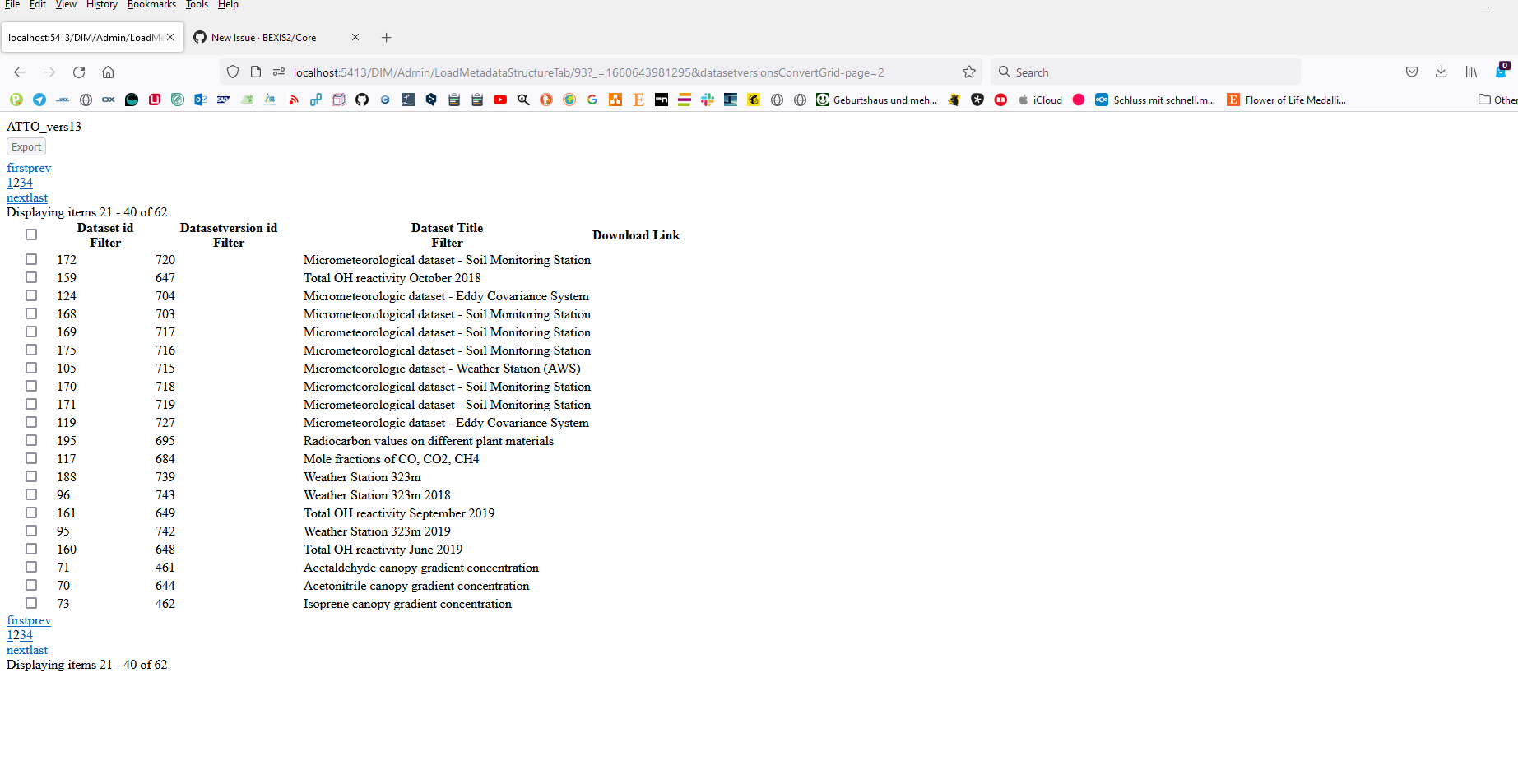Open the Telegram bookmark icon
Viewport: 1518px width, 784px height.
39,100
